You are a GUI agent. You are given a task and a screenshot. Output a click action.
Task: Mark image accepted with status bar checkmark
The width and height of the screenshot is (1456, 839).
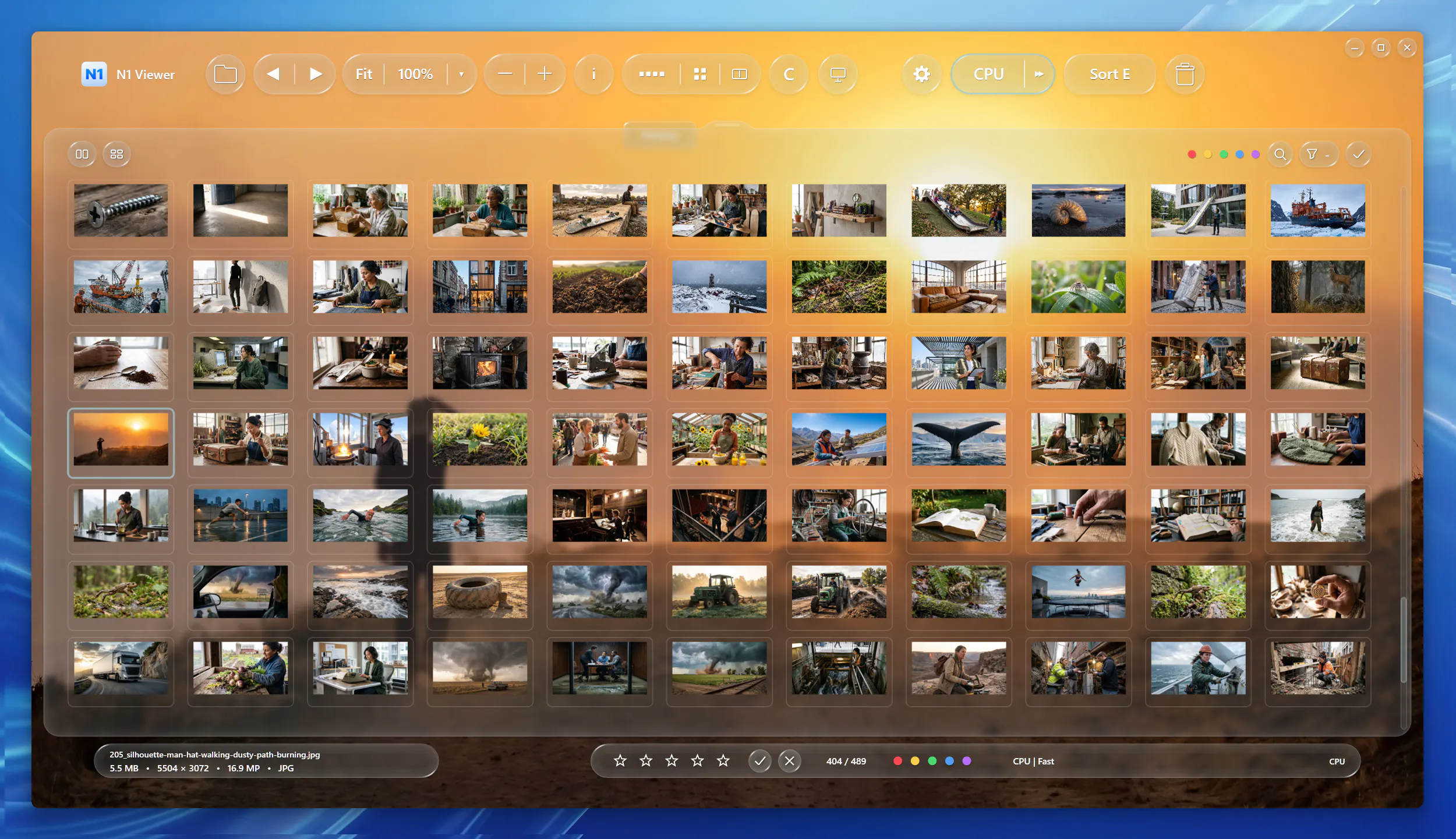pyautogui.click(x=759, y=761)
